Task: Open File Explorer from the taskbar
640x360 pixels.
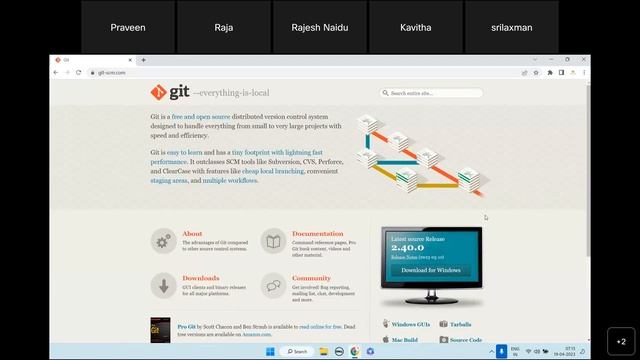Action: [324, 351]
